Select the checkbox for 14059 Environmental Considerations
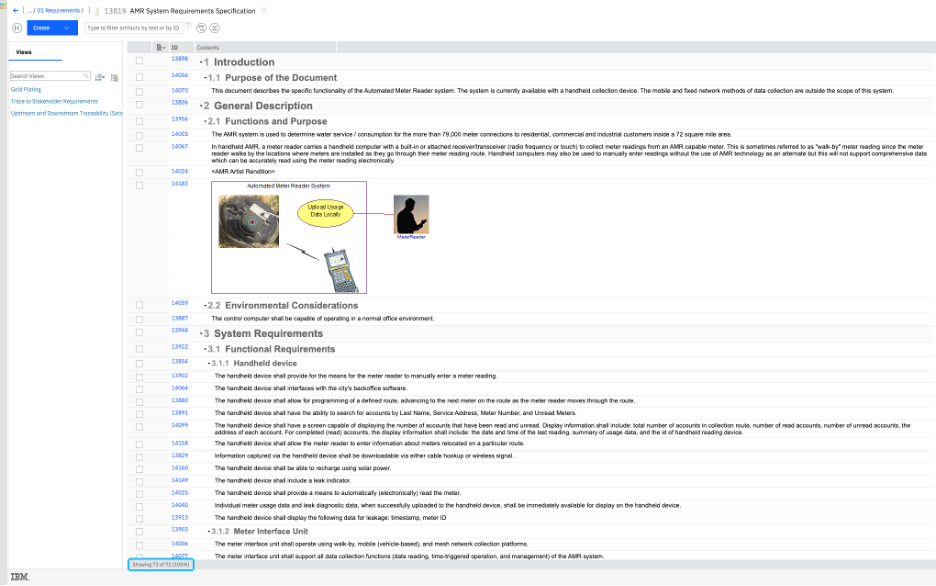Viewport: 936px width, 586px height. pyautogui.click(x=139, y=305)
